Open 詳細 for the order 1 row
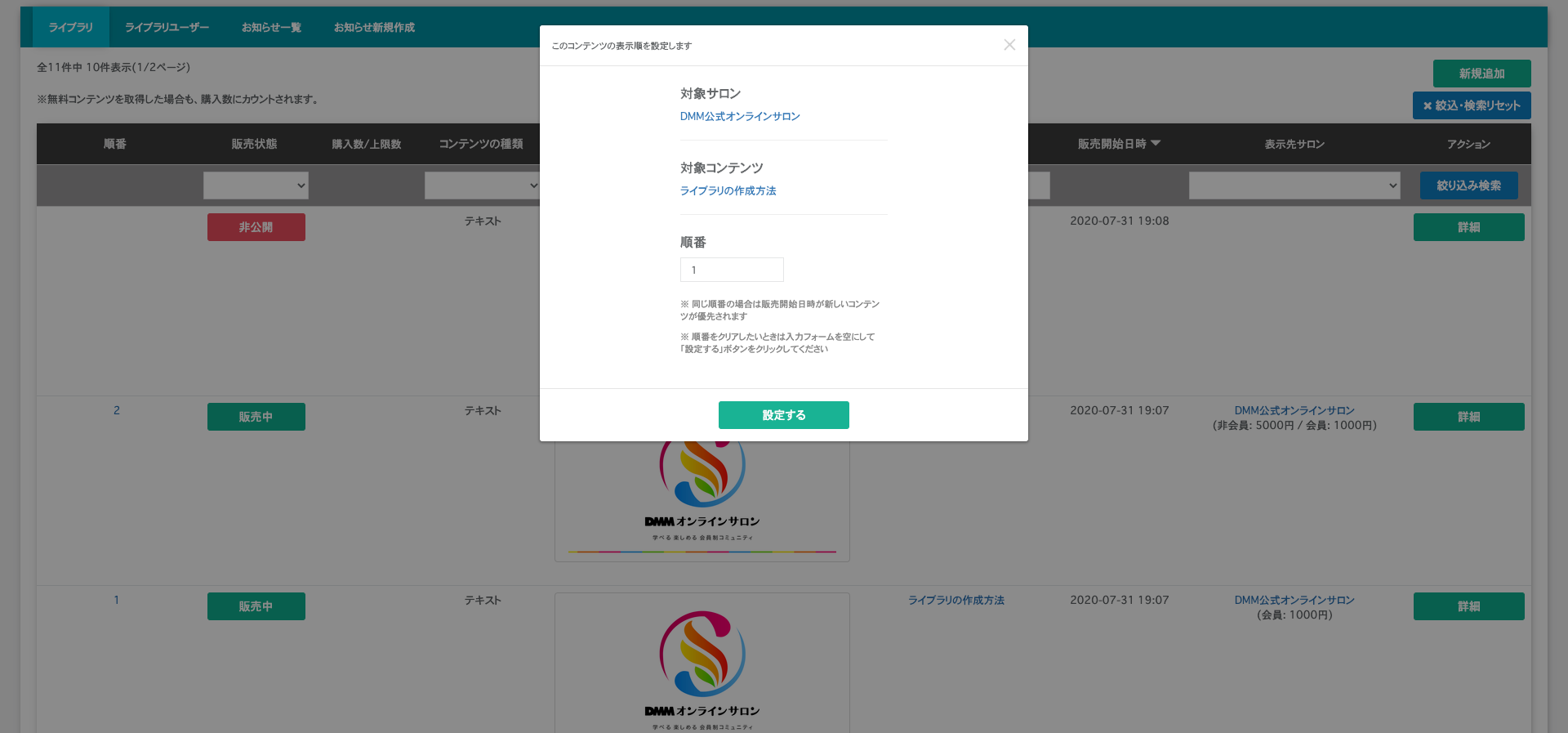This screenshot has width=1568, height=733. [1469, 606]
